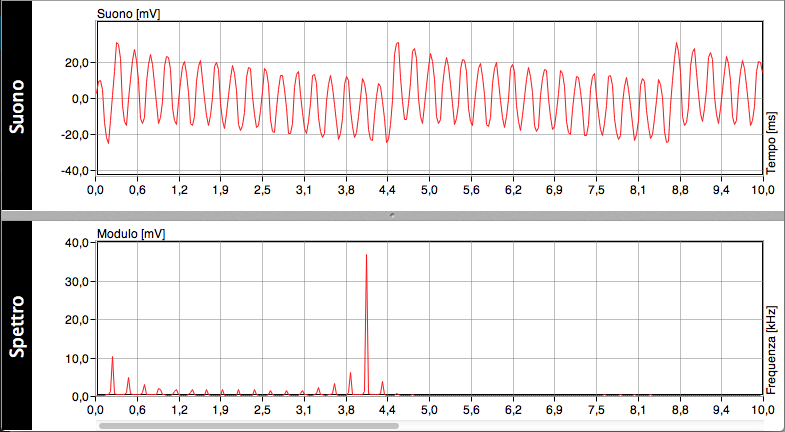
Task: Click the '1,2' tick on Suono time axis
Action: [179, 190]
